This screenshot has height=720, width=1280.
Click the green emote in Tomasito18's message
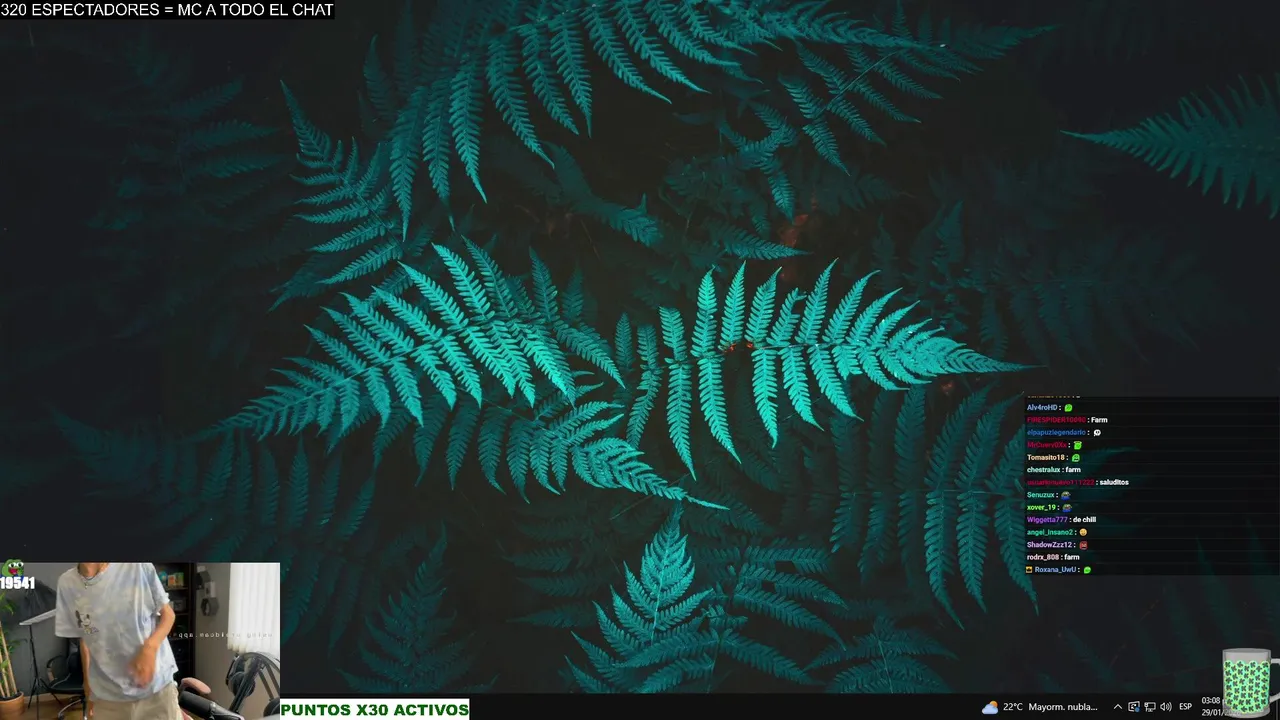[1075, 458]
